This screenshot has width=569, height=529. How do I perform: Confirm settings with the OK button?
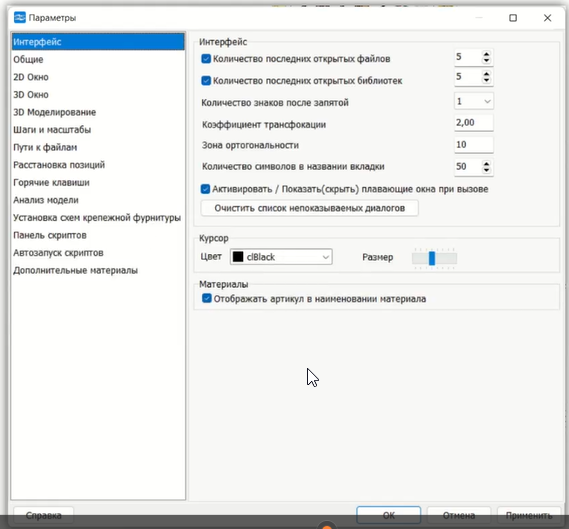click(389, 515)
